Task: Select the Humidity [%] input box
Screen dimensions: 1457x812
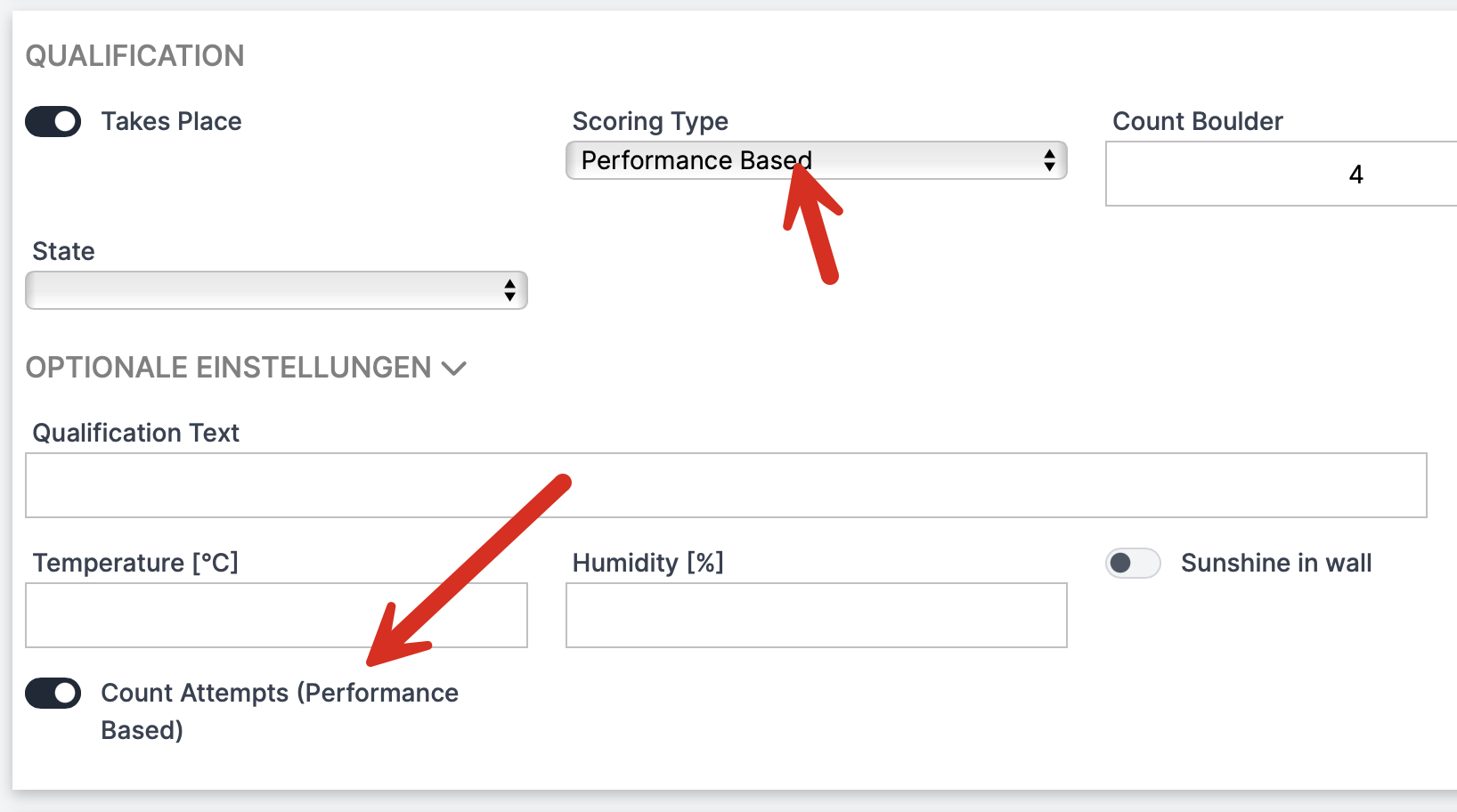Action: pos(816,616)
